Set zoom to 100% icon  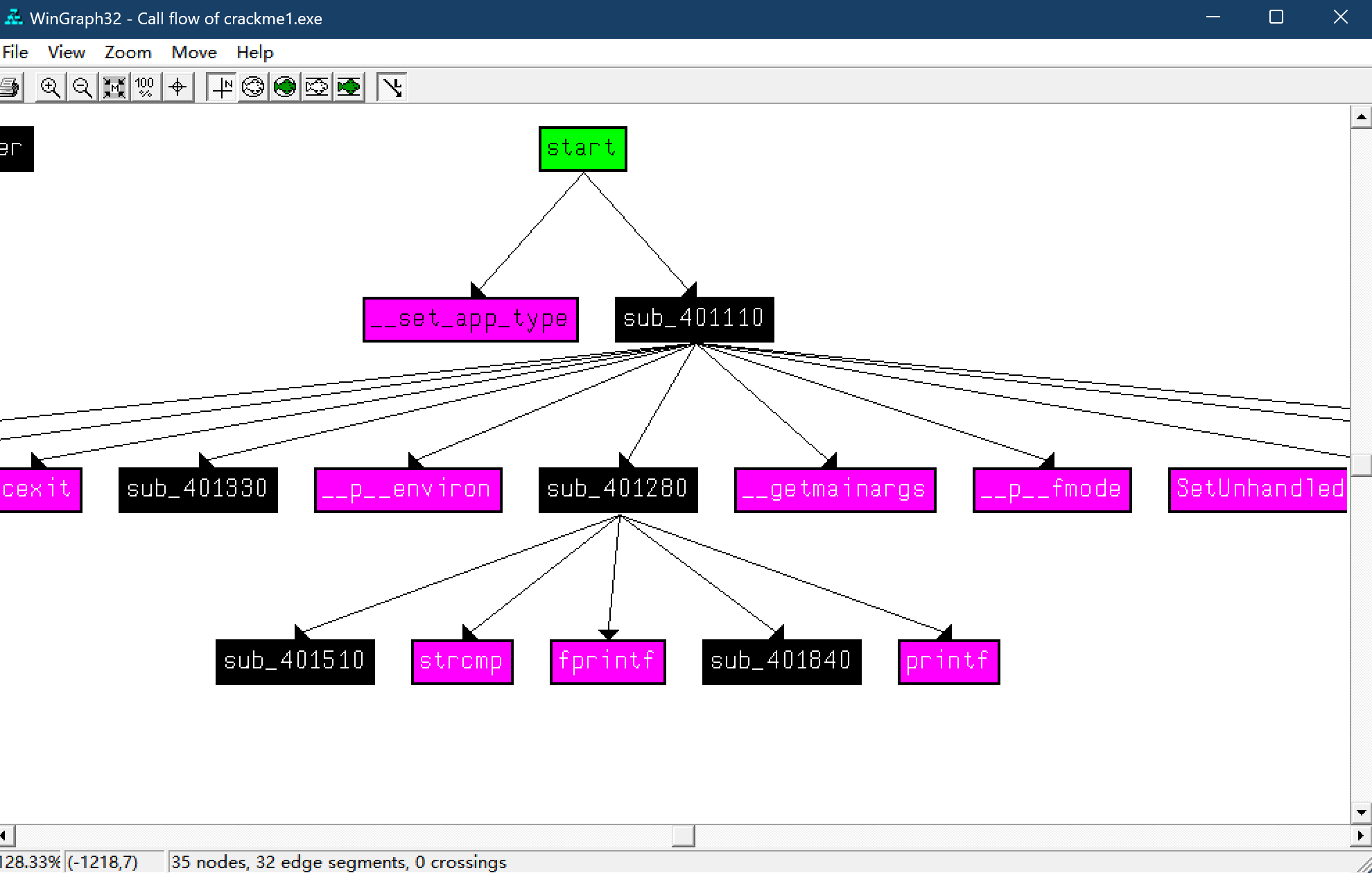[146, 87]
